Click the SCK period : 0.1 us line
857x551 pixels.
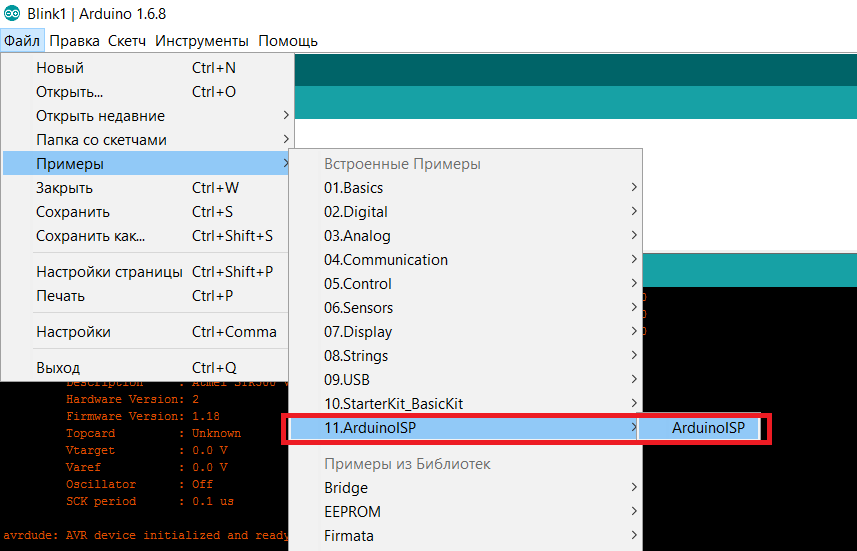tap(150, 501)
